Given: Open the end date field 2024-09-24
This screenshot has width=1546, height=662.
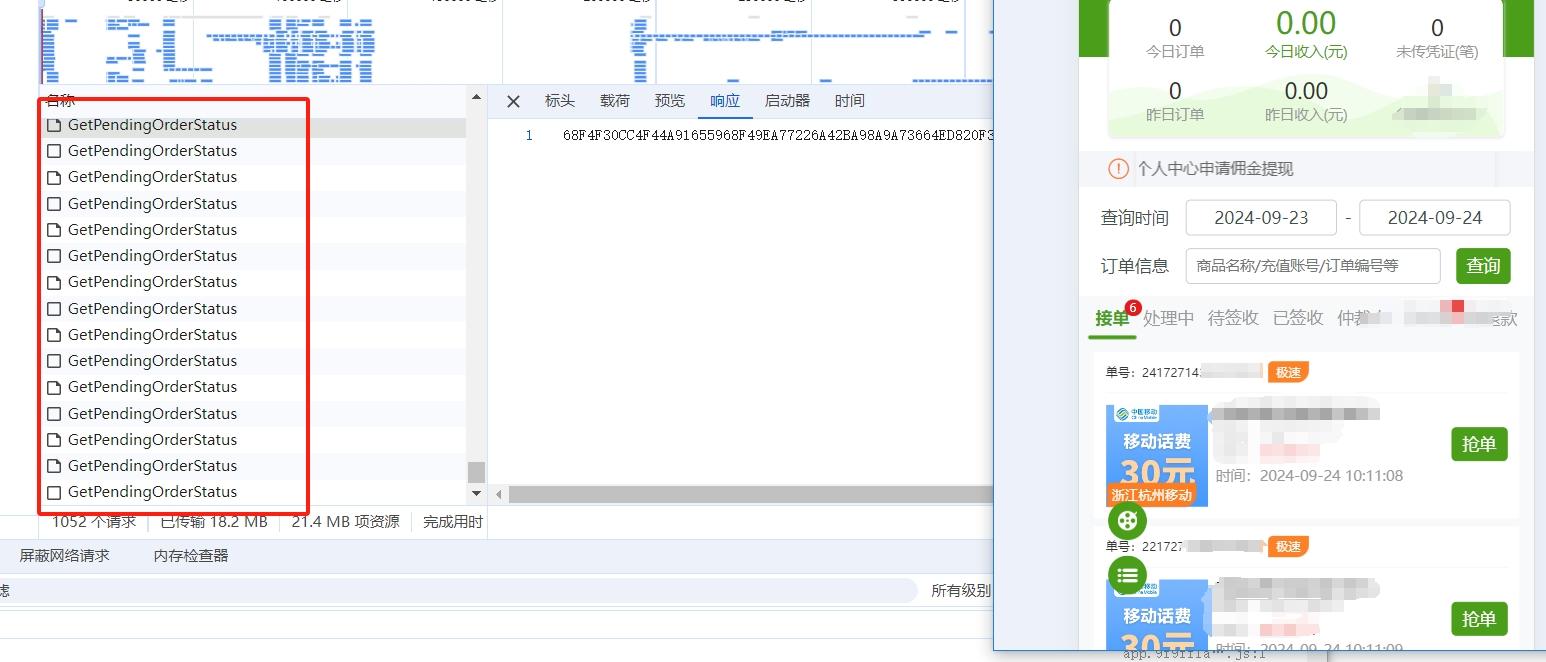Looking at the screenshot, I should (1435, 218).
